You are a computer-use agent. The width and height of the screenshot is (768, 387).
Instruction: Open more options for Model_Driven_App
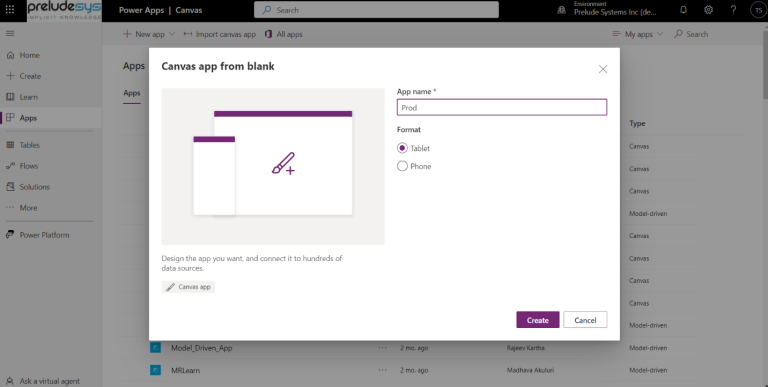(382, 348)
